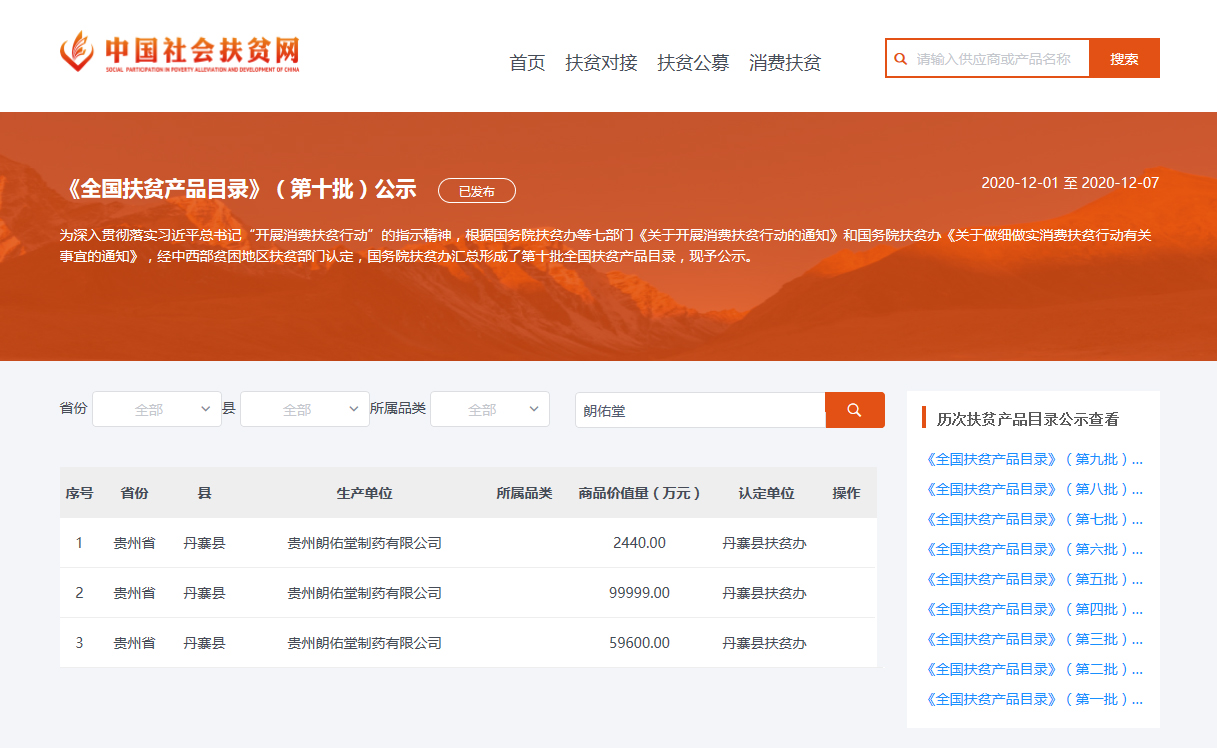Open the 所属品类 category dropdown
Image resolution: width=1217 pixels, height=748 pixels.
[490, 410]
